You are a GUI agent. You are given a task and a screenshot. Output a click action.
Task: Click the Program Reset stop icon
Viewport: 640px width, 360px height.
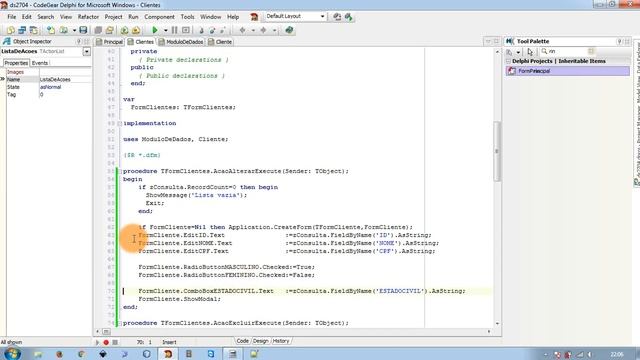click(x=186, y=30)
